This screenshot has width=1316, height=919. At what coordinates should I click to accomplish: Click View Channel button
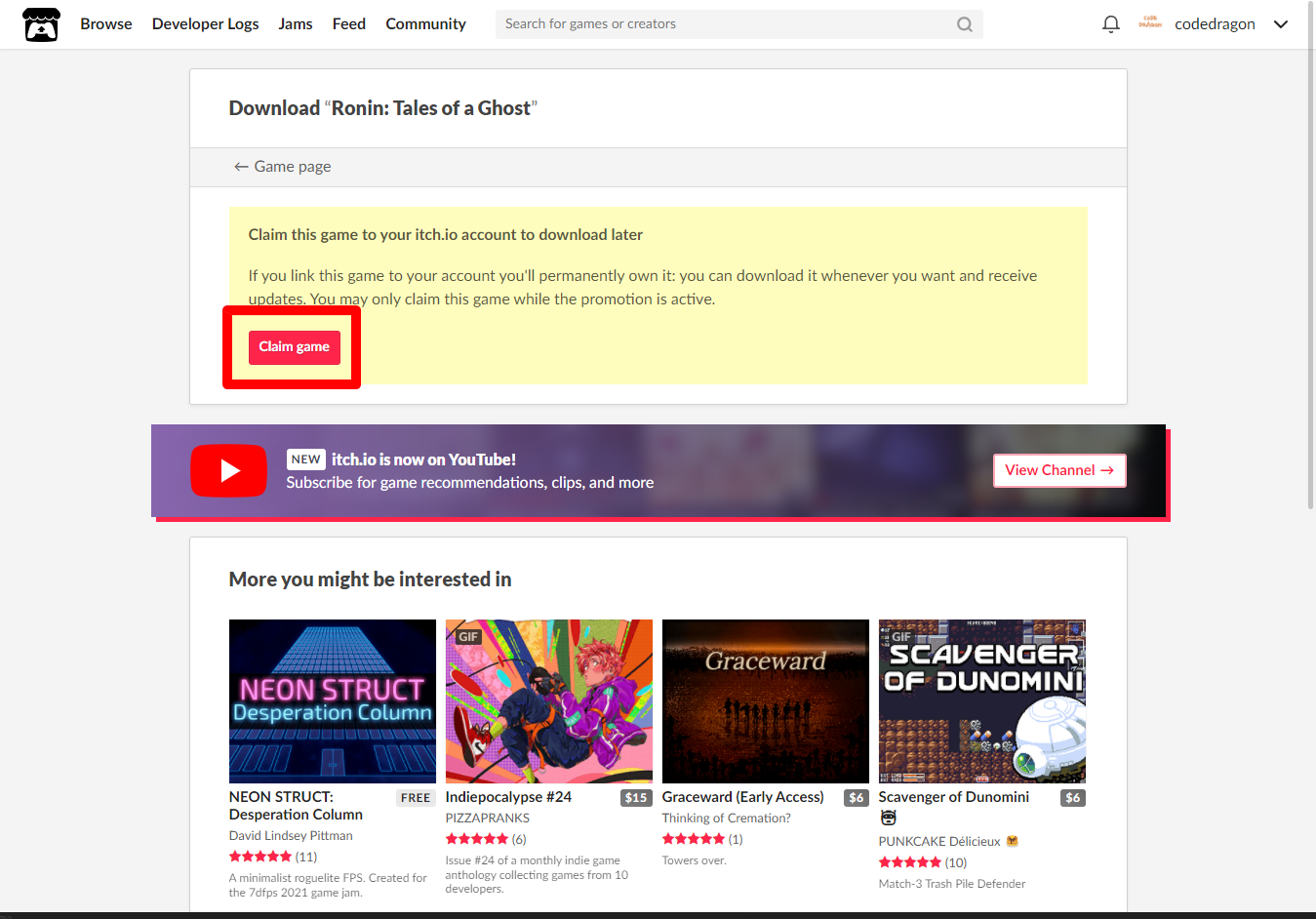click(x=1059, y=470)
